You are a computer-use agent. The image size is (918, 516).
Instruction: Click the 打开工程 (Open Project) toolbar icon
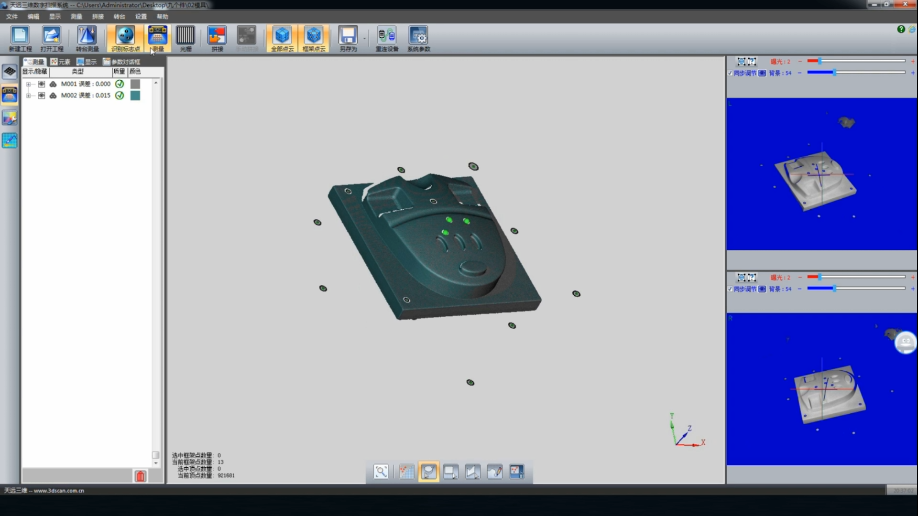click(51, 37)
